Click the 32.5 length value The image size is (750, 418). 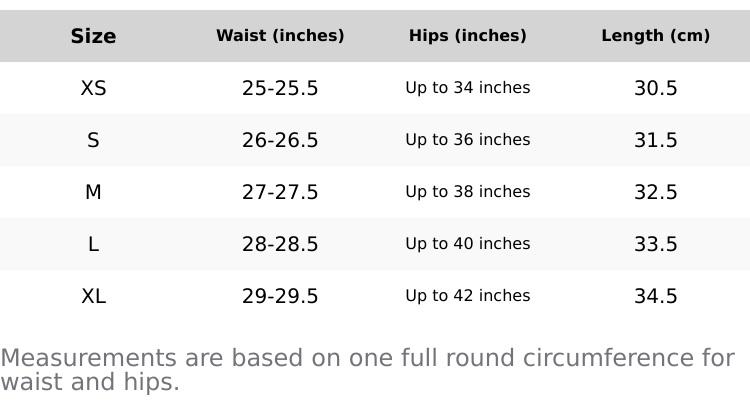pyautogui.click(x=656, y=192)
